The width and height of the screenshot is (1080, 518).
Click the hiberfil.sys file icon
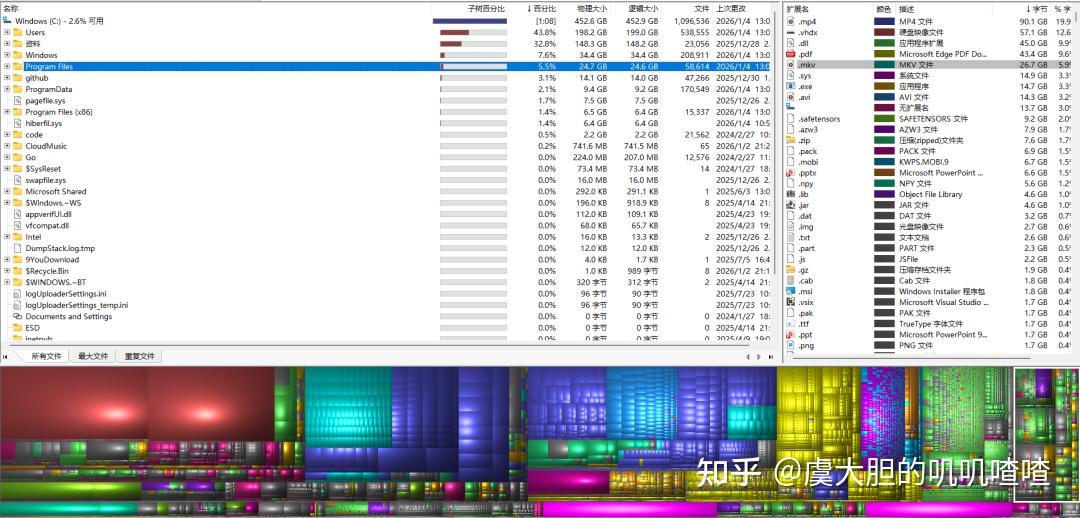tap(17, 123)
